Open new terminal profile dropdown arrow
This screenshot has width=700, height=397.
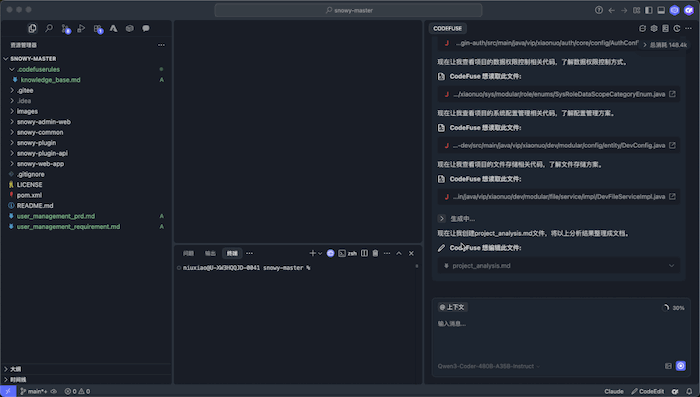point(320,254)
